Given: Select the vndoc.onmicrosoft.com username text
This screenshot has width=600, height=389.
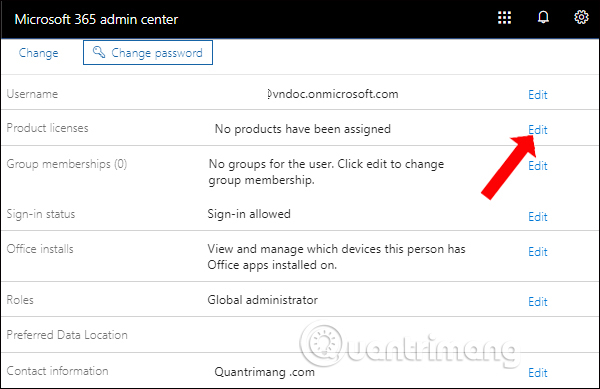Looking at the screenshot, I should 333,94.
